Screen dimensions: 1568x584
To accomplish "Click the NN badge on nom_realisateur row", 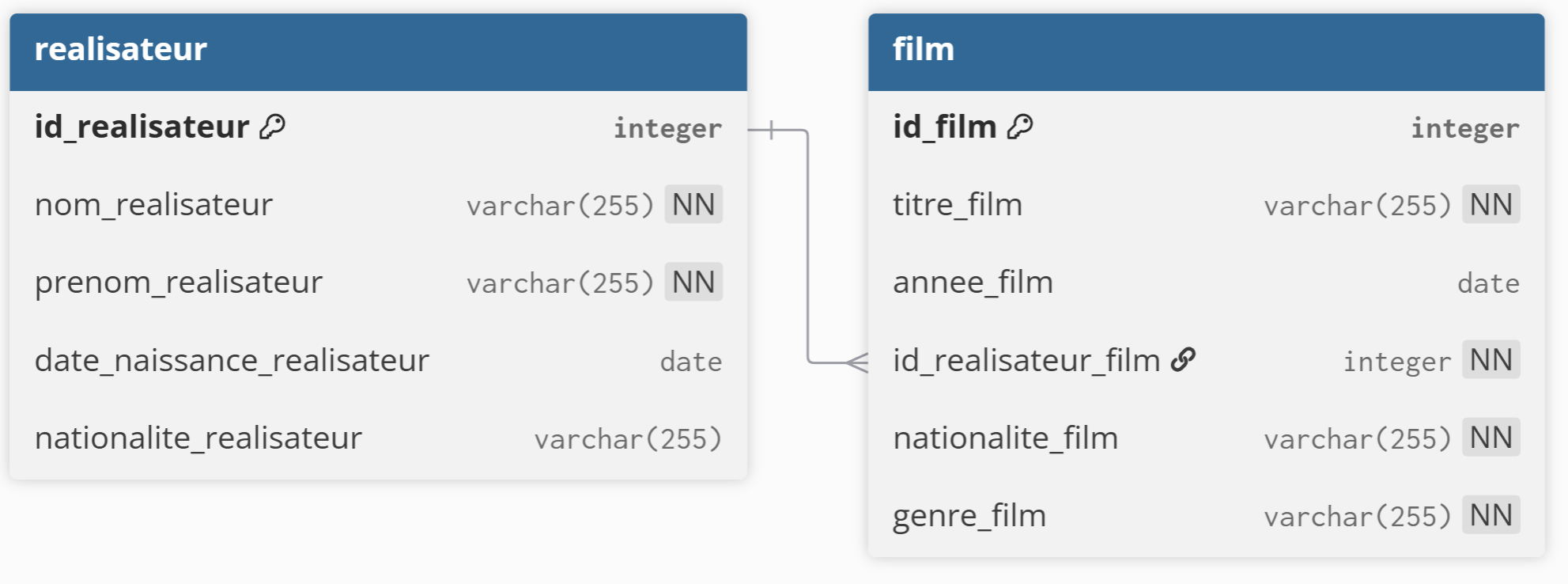I will tap(693, 205).
